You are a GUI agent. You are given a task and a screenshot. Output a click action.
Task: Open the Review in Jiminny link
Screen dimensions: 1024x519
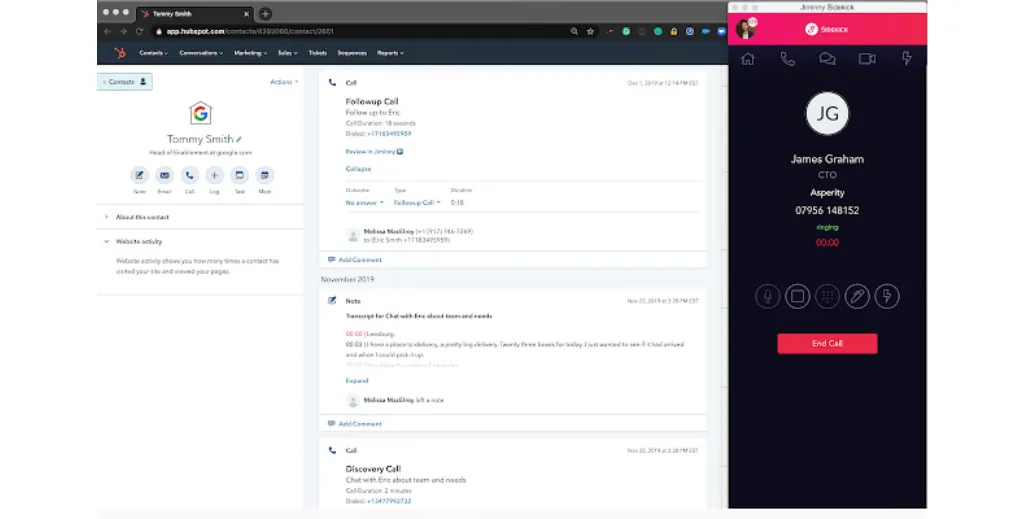pos(374,151)
